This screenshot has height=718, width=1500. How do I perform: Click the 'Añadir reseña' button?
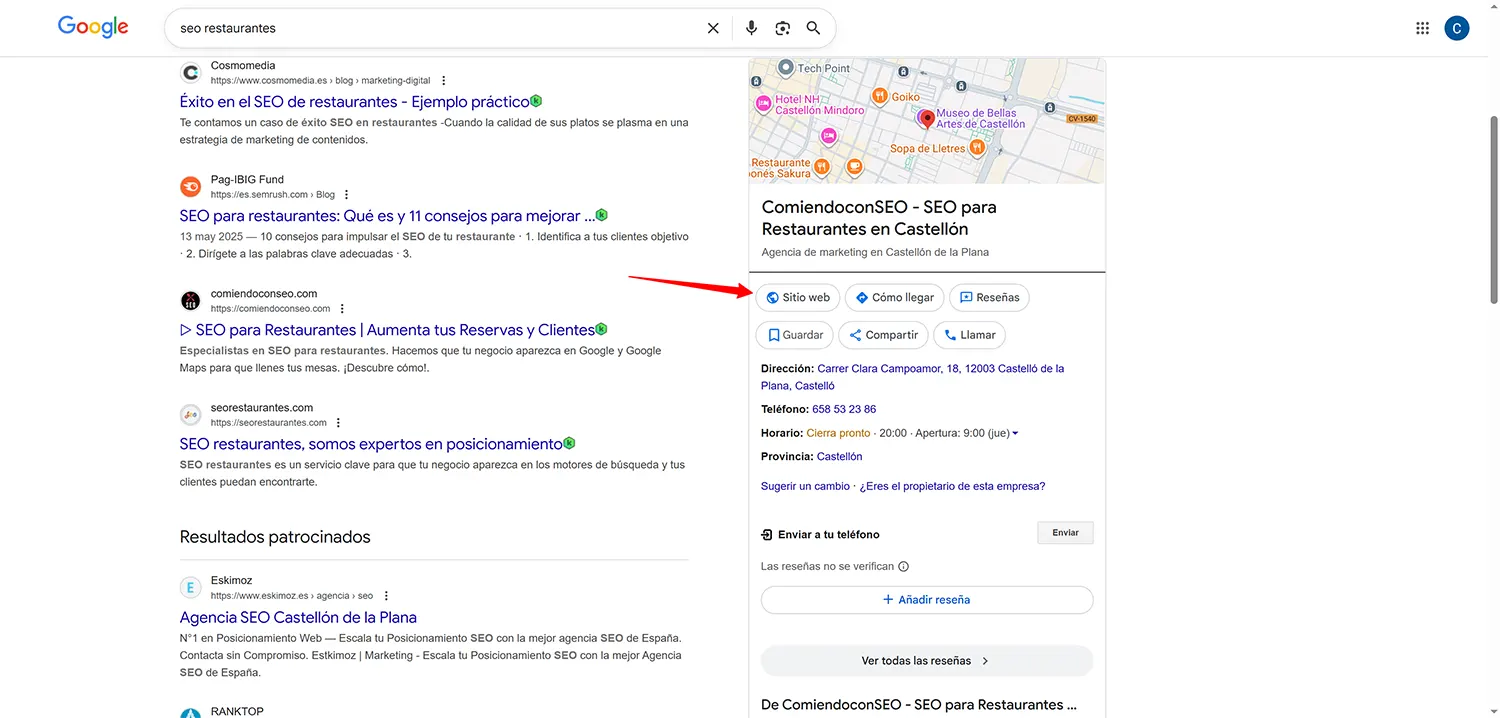[x=926, y=600]
